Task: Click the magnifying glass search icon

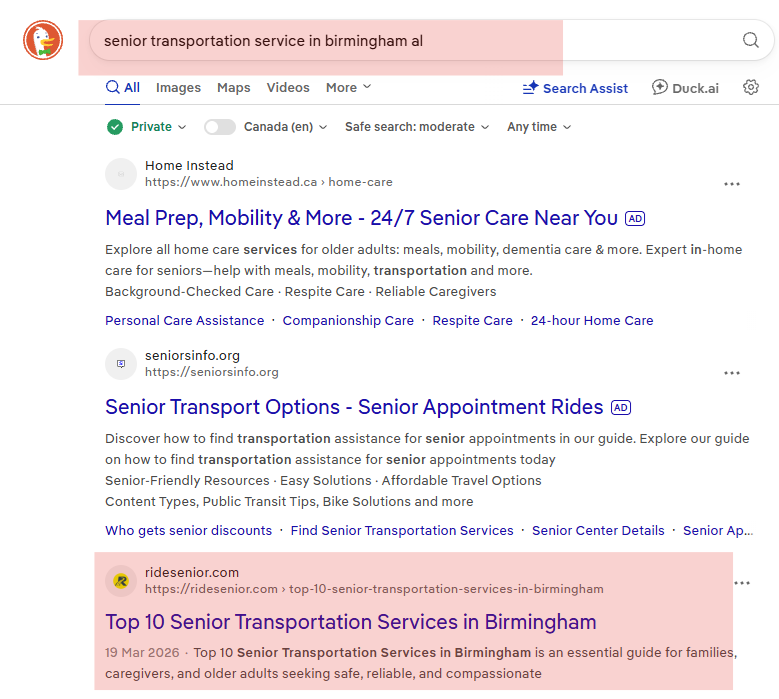Action: click(751, 40)
